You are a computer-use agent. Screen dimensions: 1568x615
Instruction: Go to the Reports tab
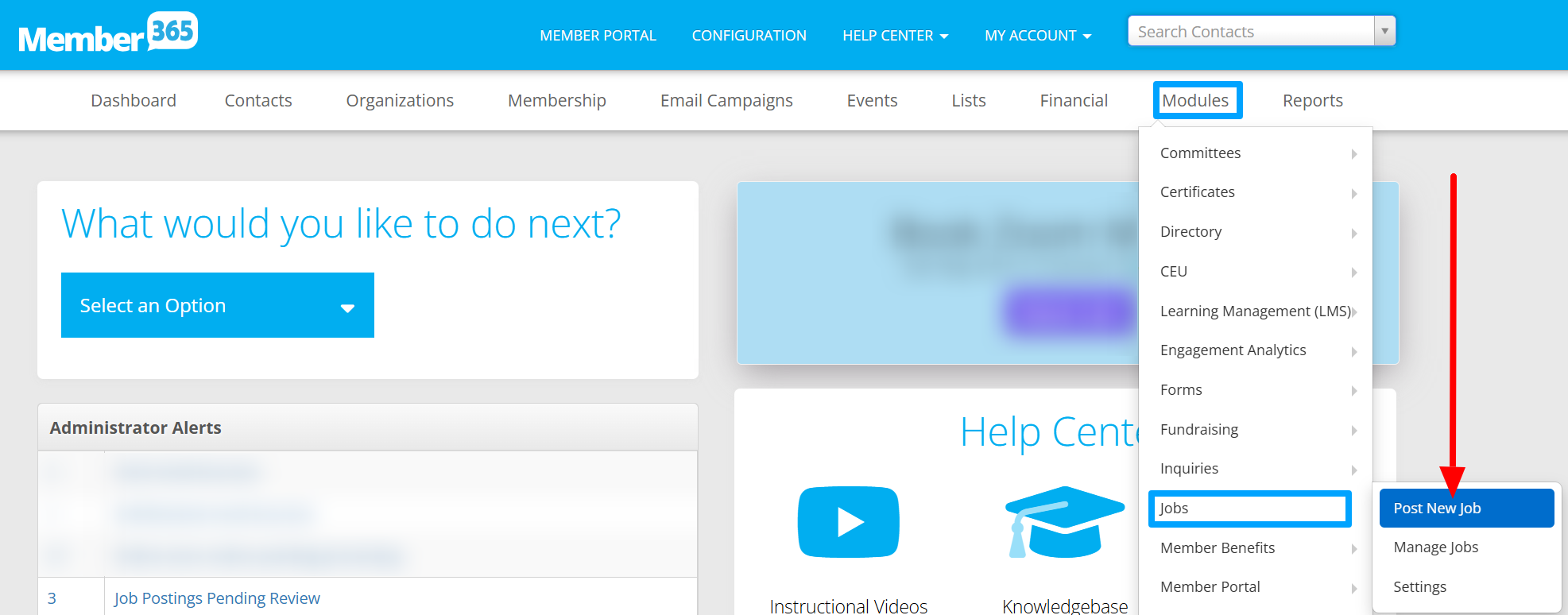(x=1312, y=100)
